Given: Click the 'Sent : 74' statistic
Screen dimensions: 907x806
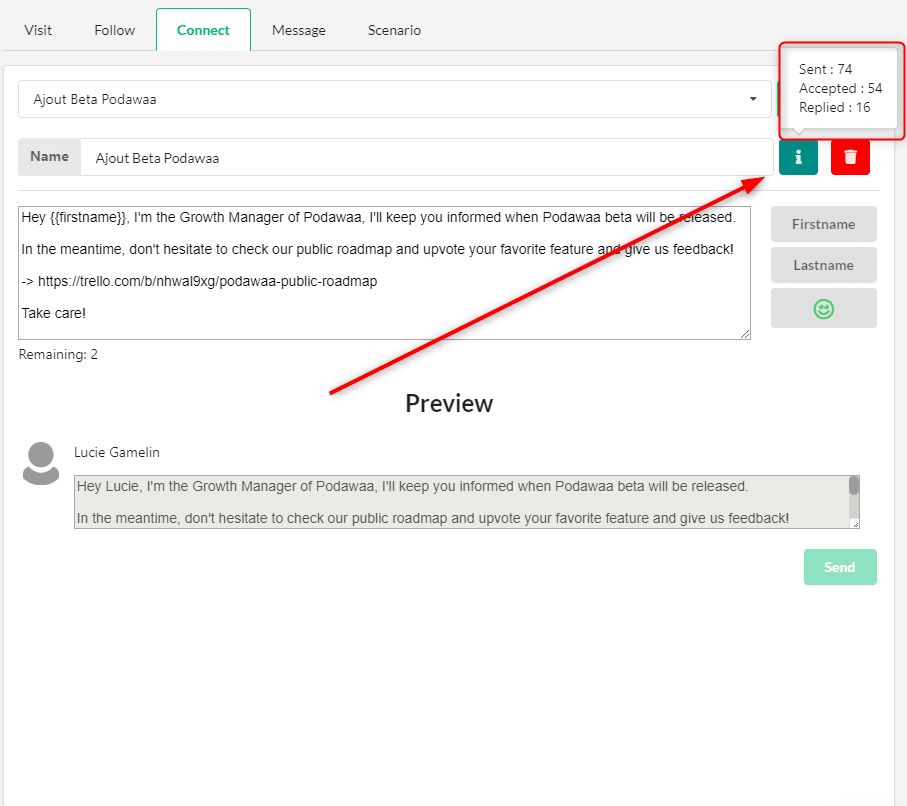Looking at the screenshot, I should (x=825, y=69).
